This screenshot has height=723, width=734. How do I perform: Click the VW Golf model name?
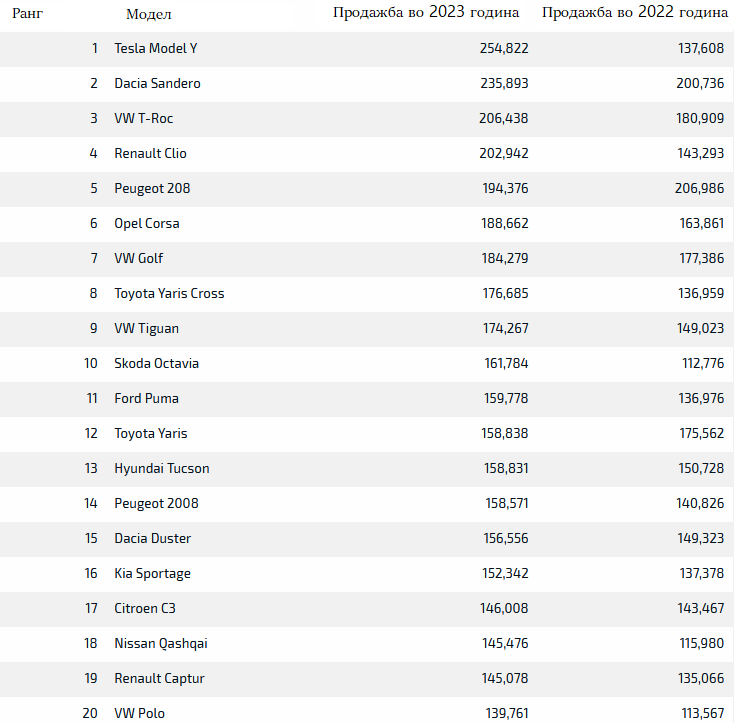[139, 259]
